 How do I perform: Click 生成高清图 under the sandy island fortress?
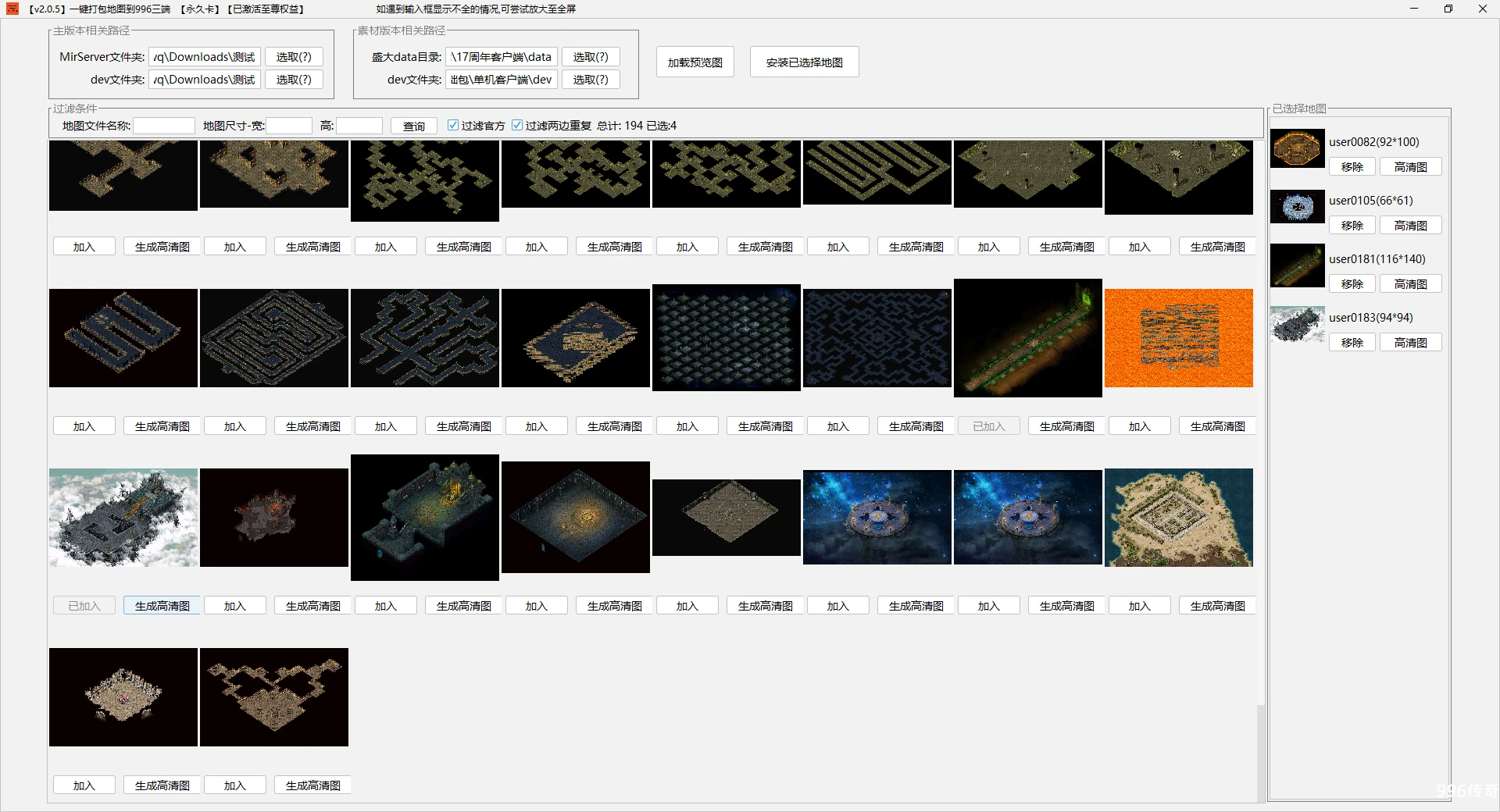coord(1217,606)
